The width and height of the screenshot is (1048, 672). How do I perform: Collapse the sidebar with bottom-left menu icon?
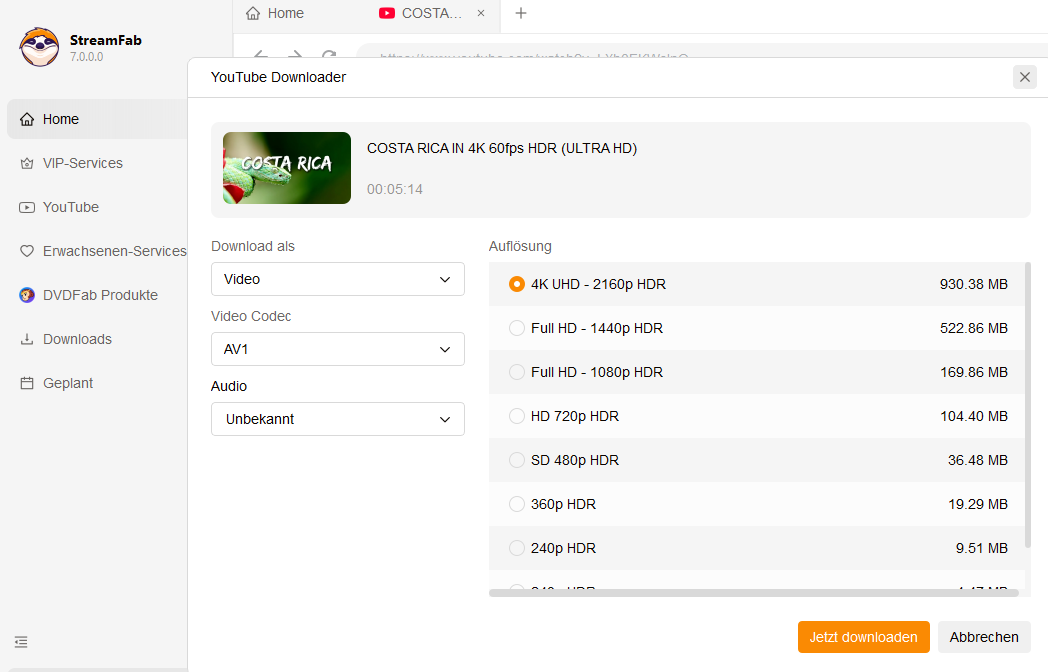21,642
